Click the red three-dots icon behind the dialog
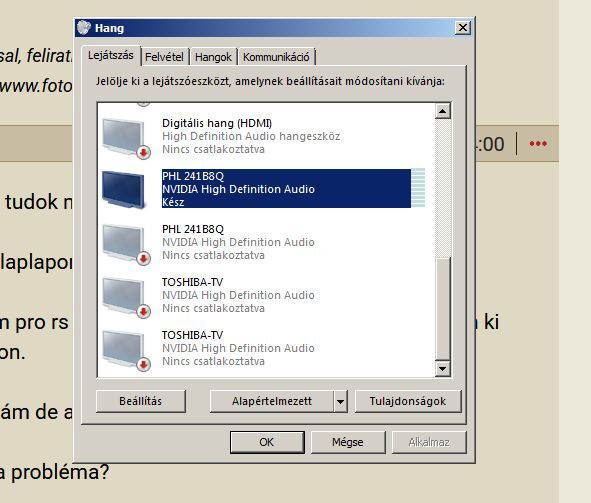This screenshot has height=503, width=591. point(538,144)
